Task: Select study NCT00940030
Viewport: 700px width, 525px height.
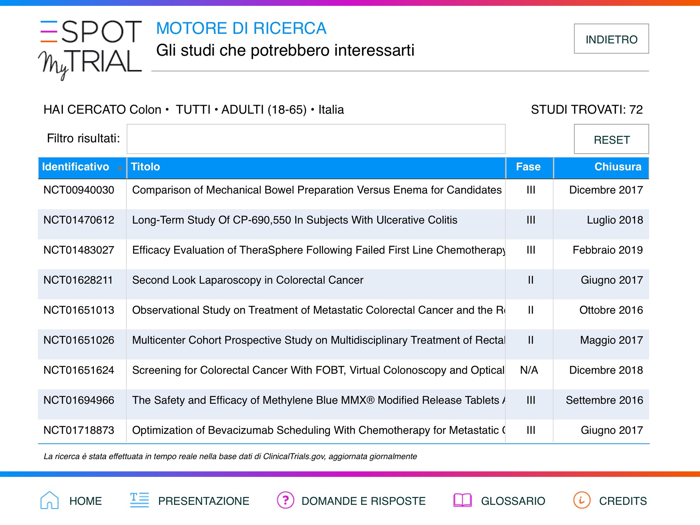Action: (79, 190)
